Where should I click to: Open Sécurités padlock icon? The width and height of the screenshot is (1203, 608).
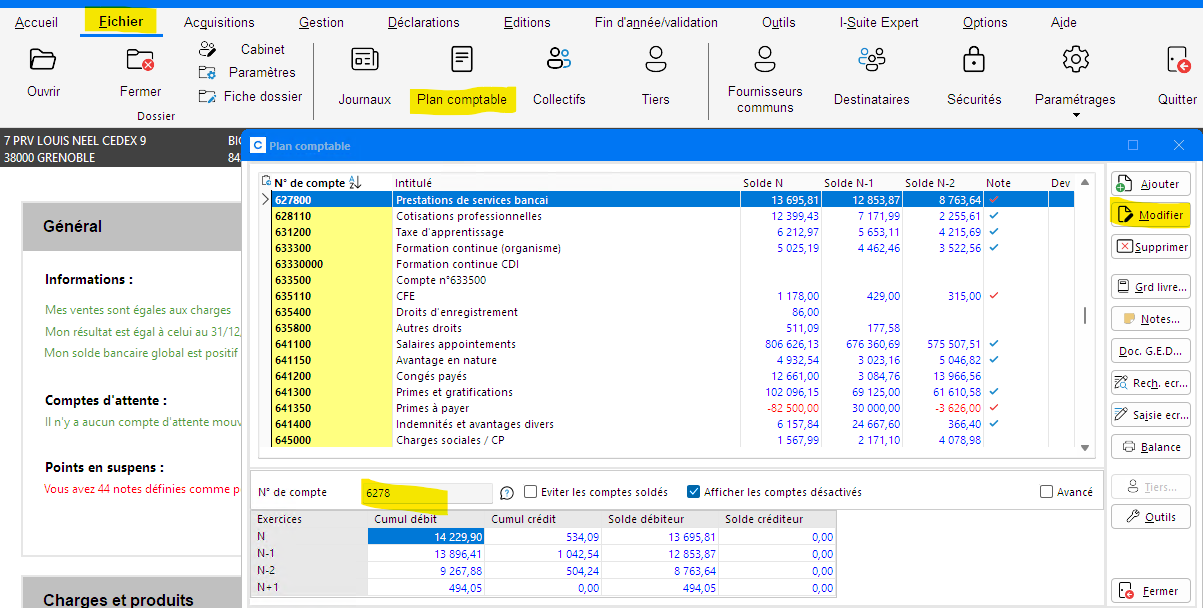pos(973,60)
